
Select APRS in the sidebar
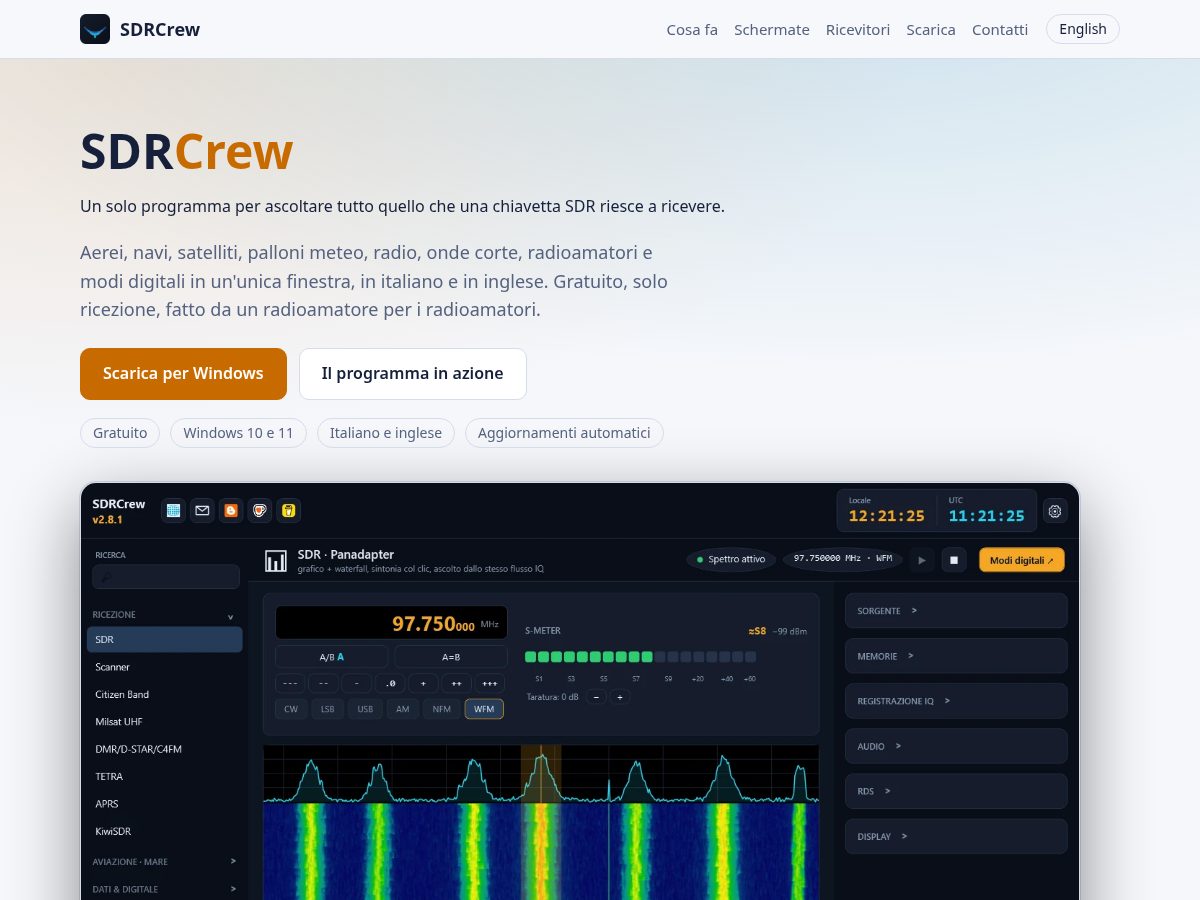pos(165,804)
